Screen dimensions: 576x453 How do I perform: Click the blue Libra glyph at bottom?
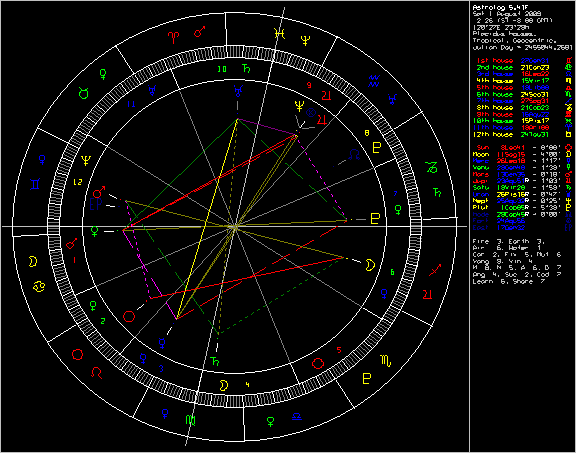pyautogui.click(x=297, y=417)
